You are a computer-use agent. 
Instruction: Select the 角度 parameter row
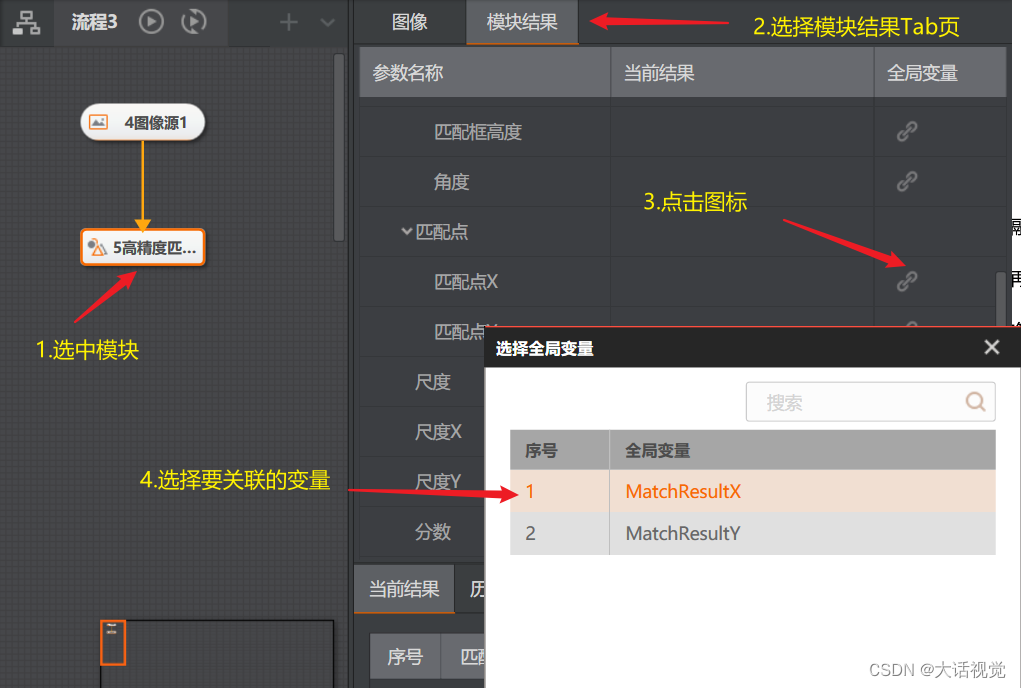[682, 182]
